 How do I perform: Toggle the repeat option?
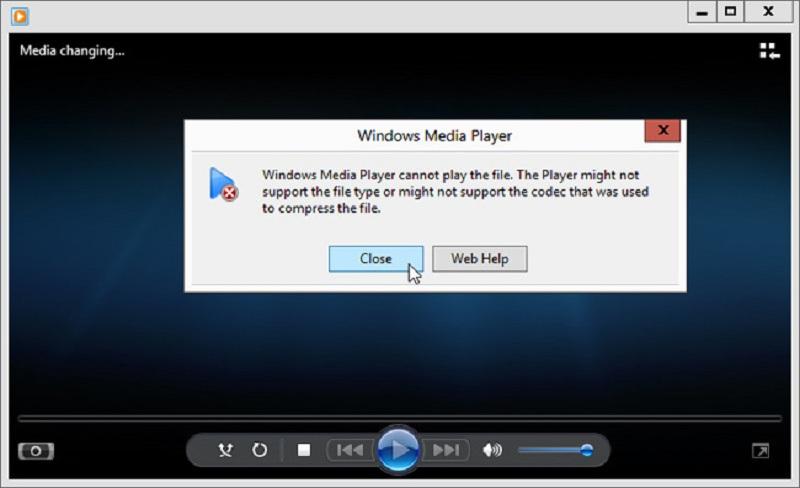(x=259, y=450)
